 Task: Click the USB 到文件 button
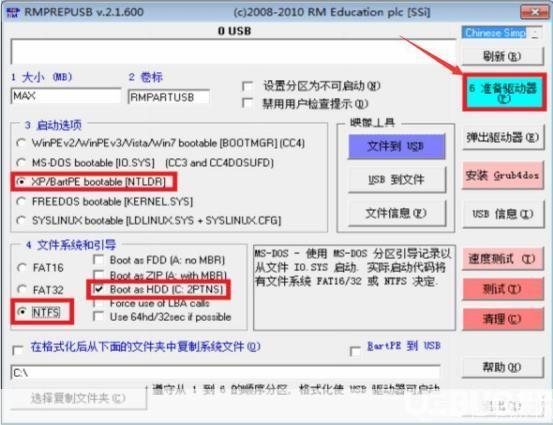click(x=396, y=180)
